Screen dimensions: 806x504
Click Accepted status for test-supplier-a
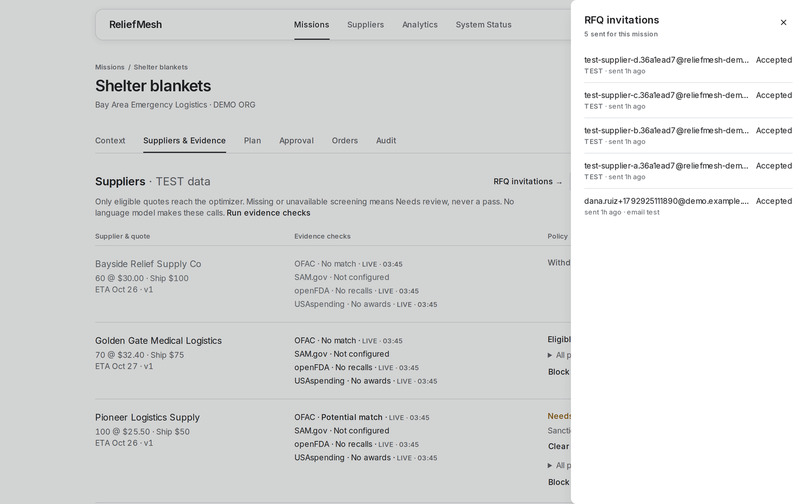pos(774,166)
